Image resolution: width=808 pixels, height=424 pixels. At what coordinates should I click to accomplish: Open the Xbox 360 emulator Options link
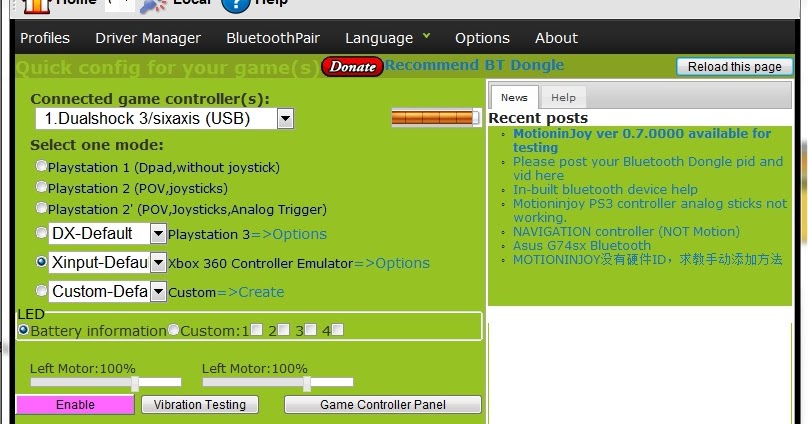coord(391,263)
